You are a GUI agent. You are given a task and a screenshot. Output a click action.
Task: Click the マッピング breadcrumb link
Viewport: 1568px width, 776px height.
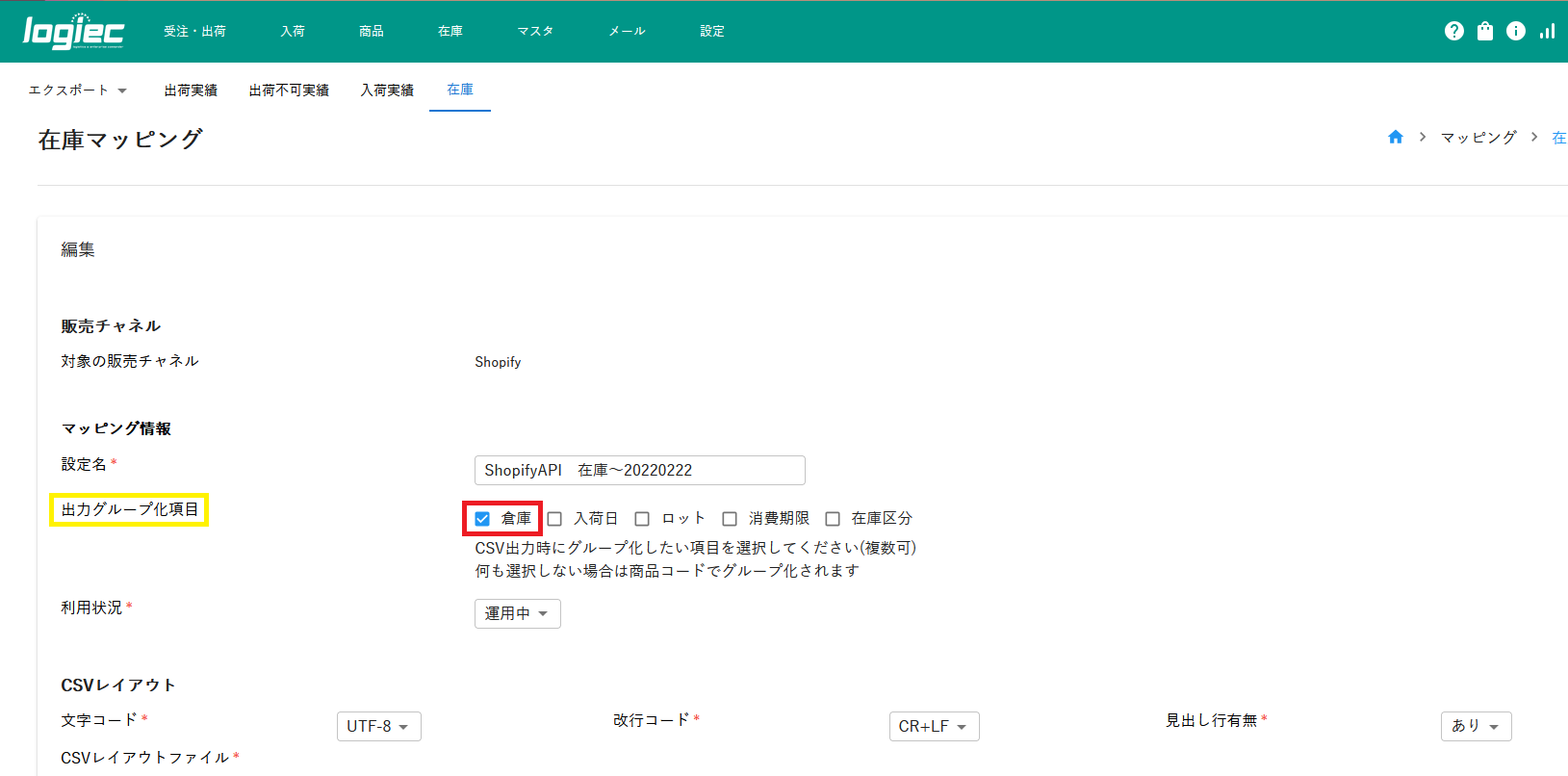(1478, 138)
